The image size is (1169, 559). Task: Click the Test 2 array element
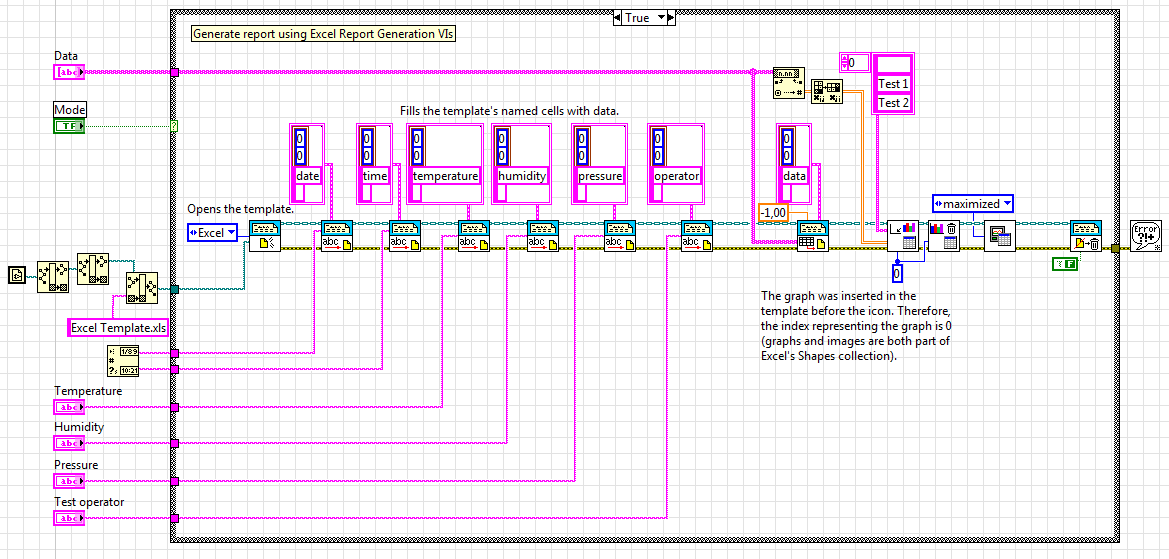point(893,103)
